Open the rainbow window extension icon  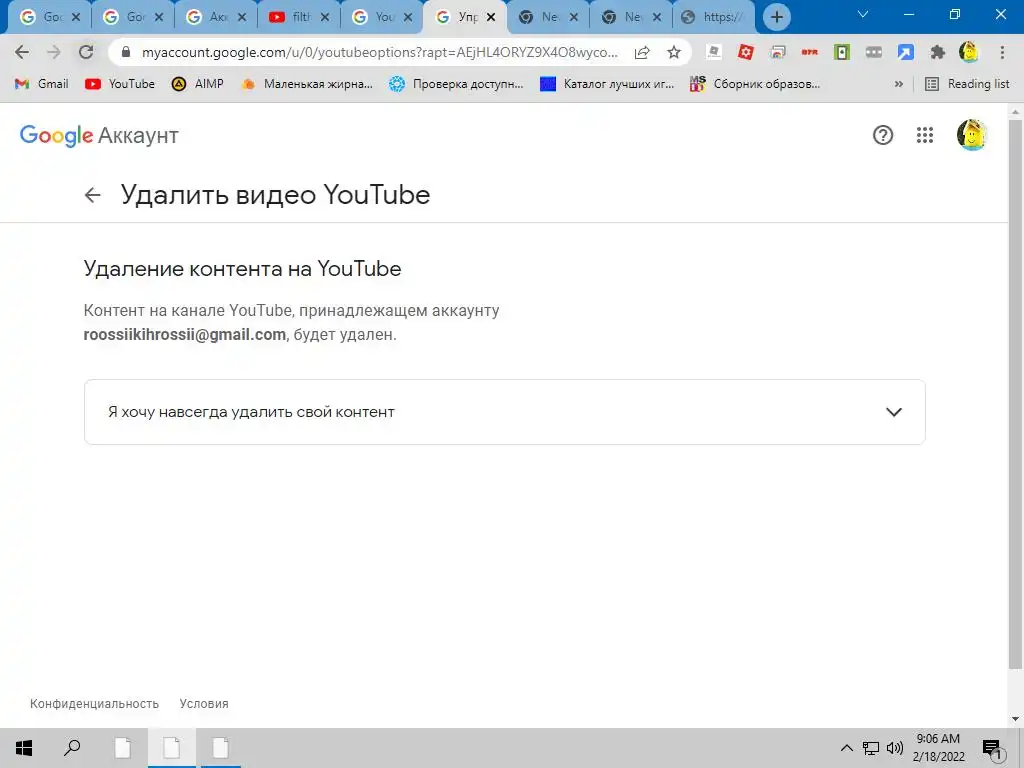tap(778, 52)
